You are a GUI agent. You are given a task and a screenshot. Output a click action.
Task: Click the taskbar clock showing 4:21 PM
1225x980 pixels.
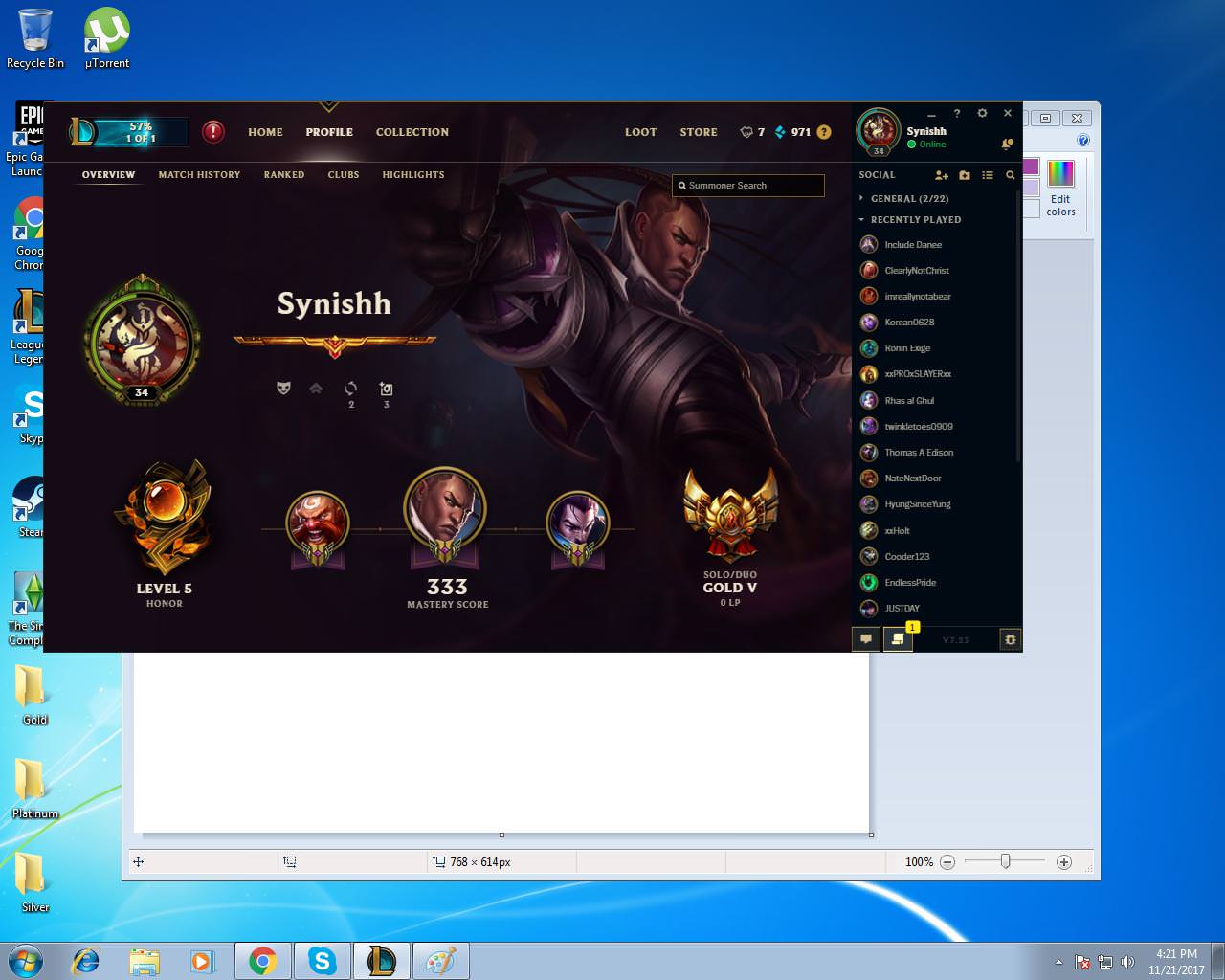[1176, 962]
